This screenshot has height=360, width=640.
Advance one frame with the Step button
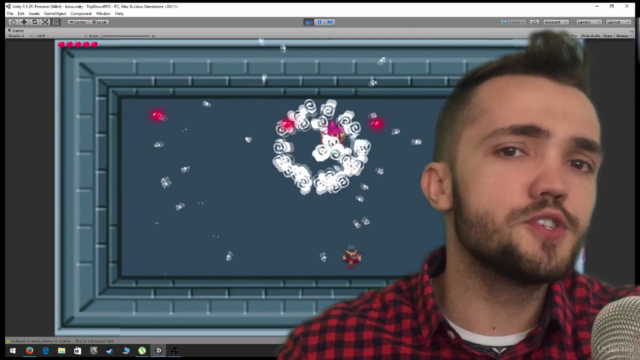click(x=330, y=22)
